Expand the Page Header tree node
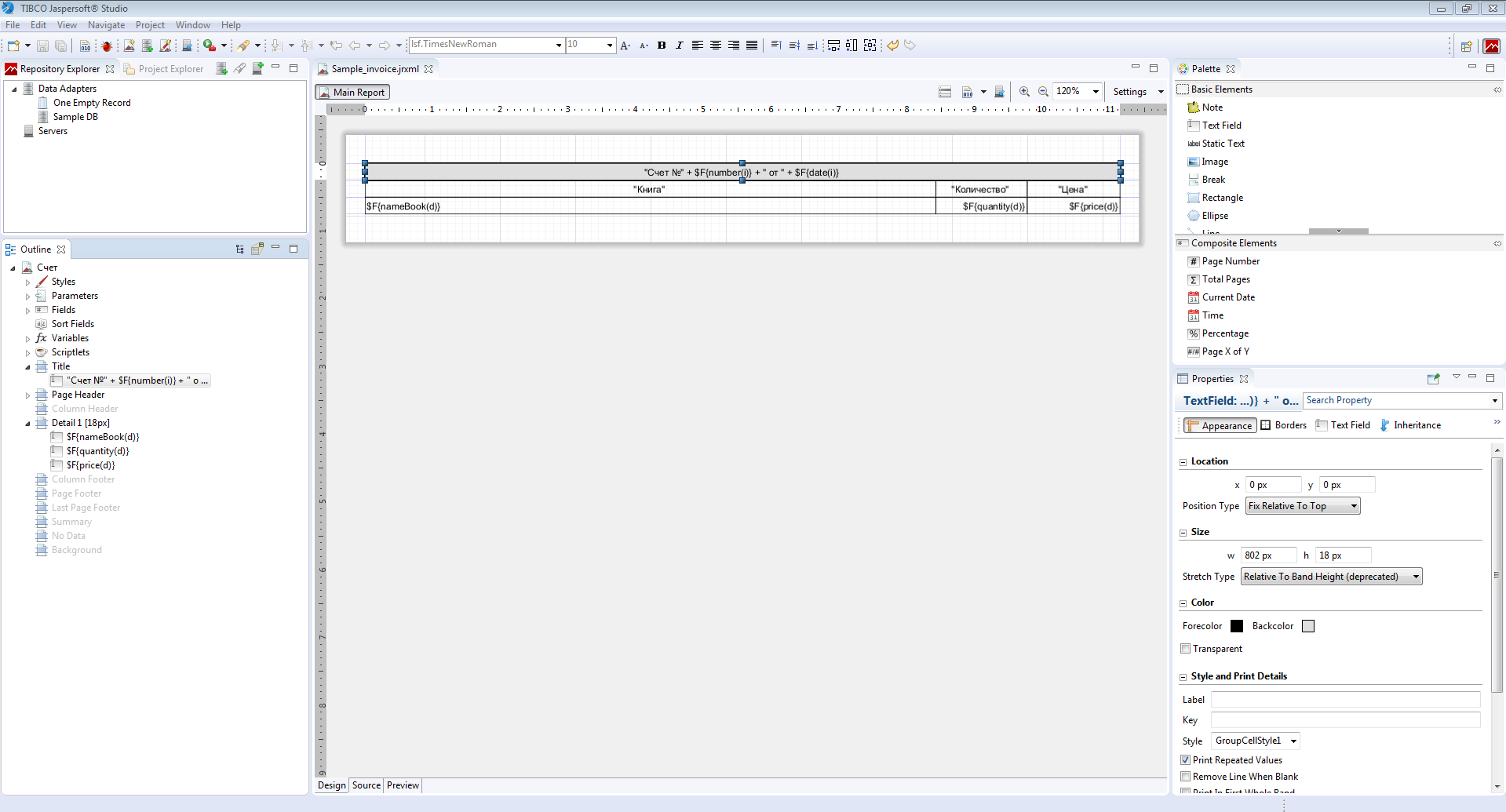Image resolution: width=1506 pixels, height=812 pixels. tap(28, 395)
